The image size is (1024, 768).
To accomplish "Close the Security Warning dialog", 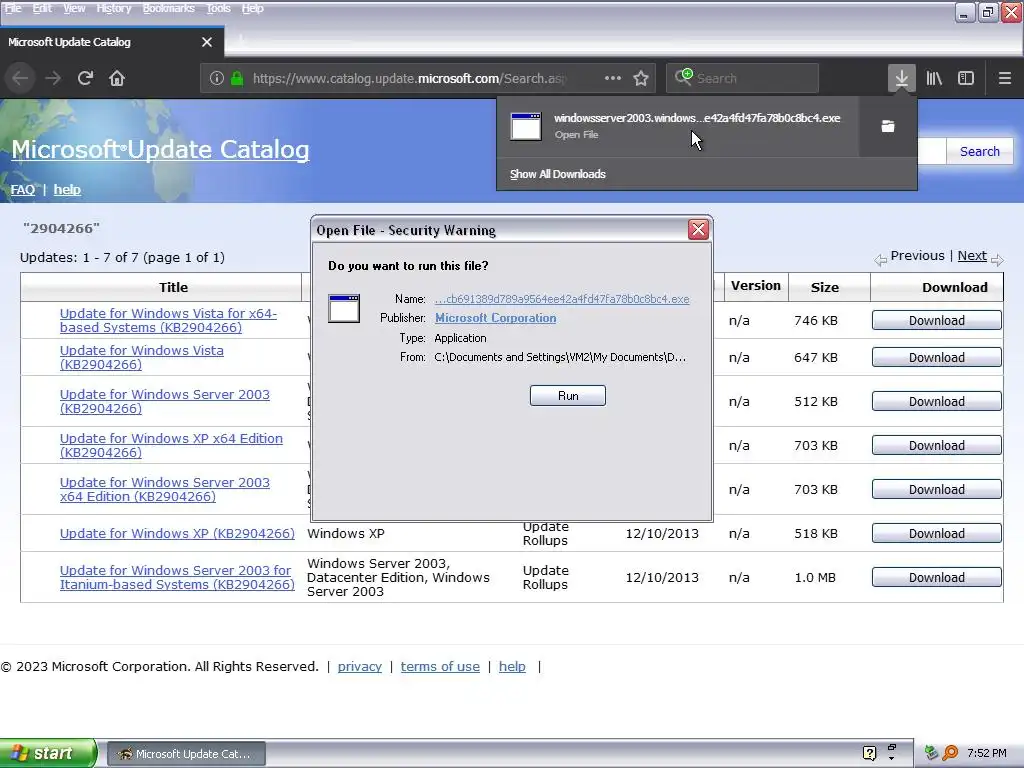I will [x=698, y=229].
